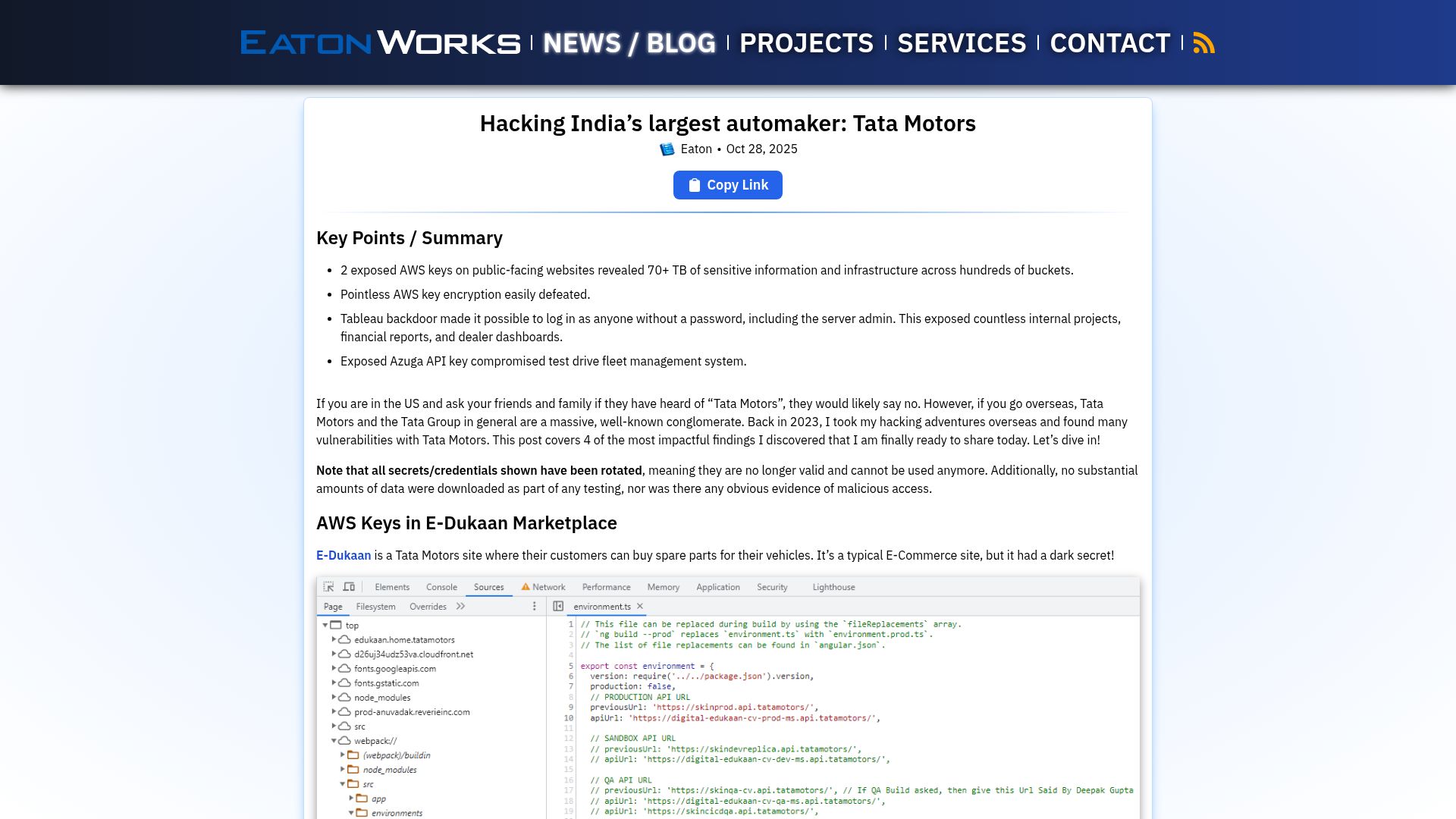Open the CONTACT page
This screenshot has width=1456, height=819.
pos(1110,43)
